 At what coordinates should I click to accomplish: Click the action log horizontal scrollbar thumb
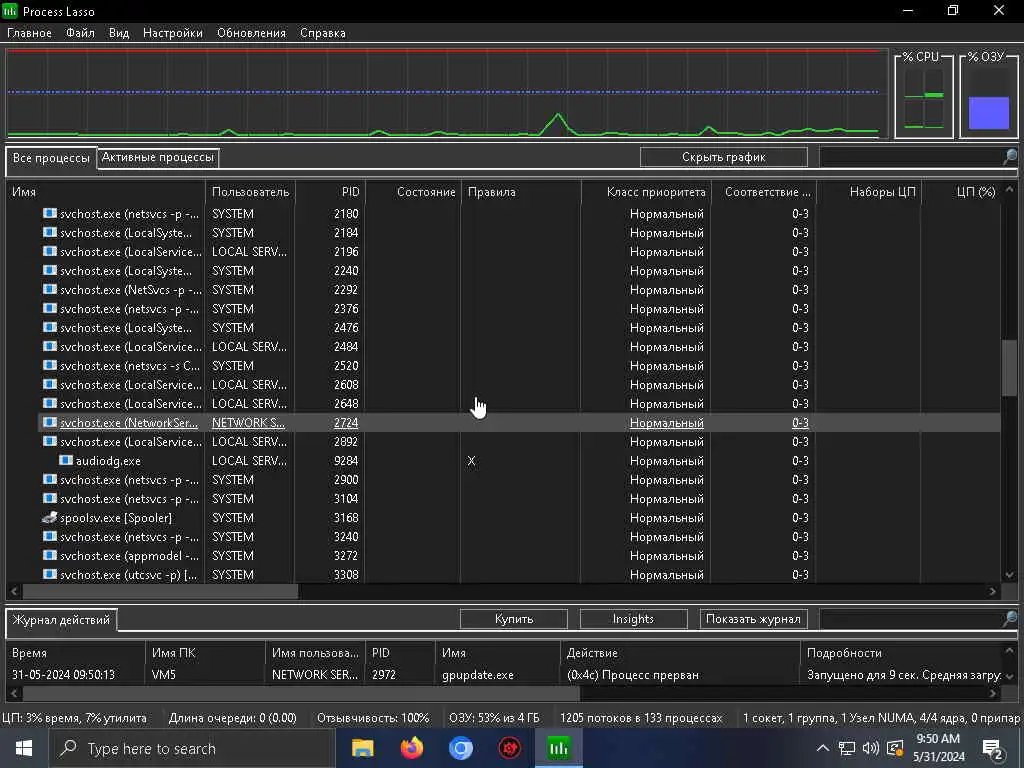pyautogui.click(x=301, y=693)
